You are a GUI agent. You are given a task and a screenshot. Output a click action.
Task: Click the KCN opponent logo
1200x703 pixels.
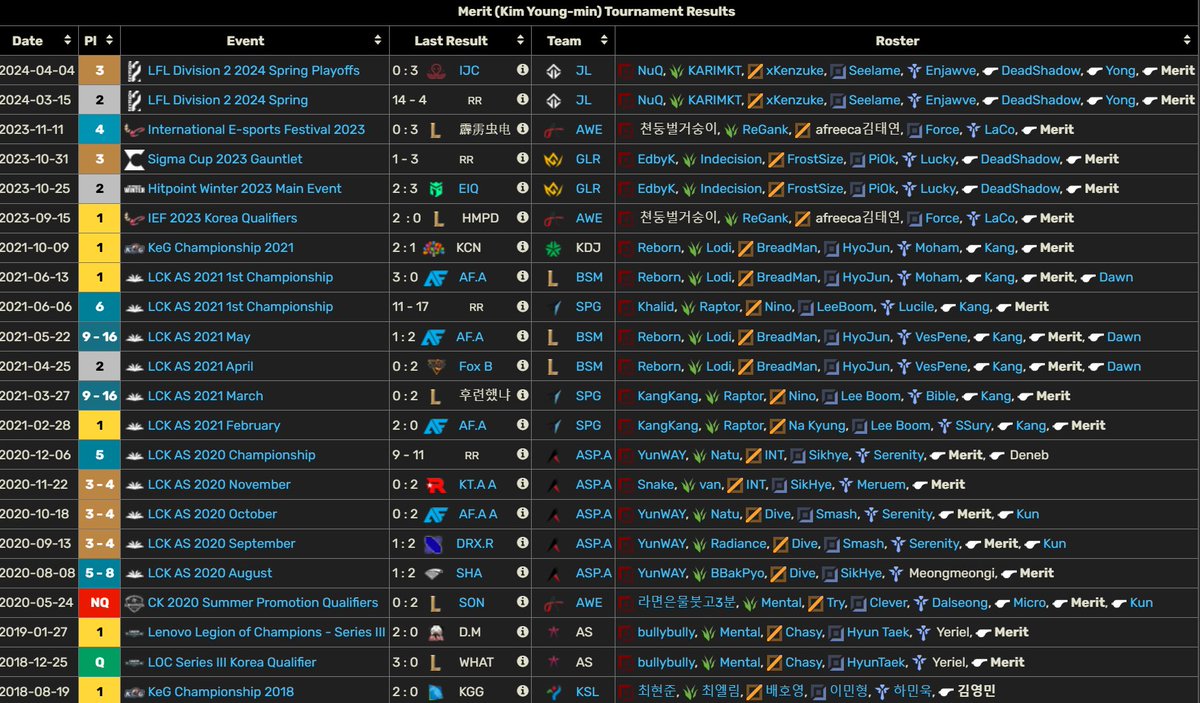pyautogui.click(x=435, y=248)
